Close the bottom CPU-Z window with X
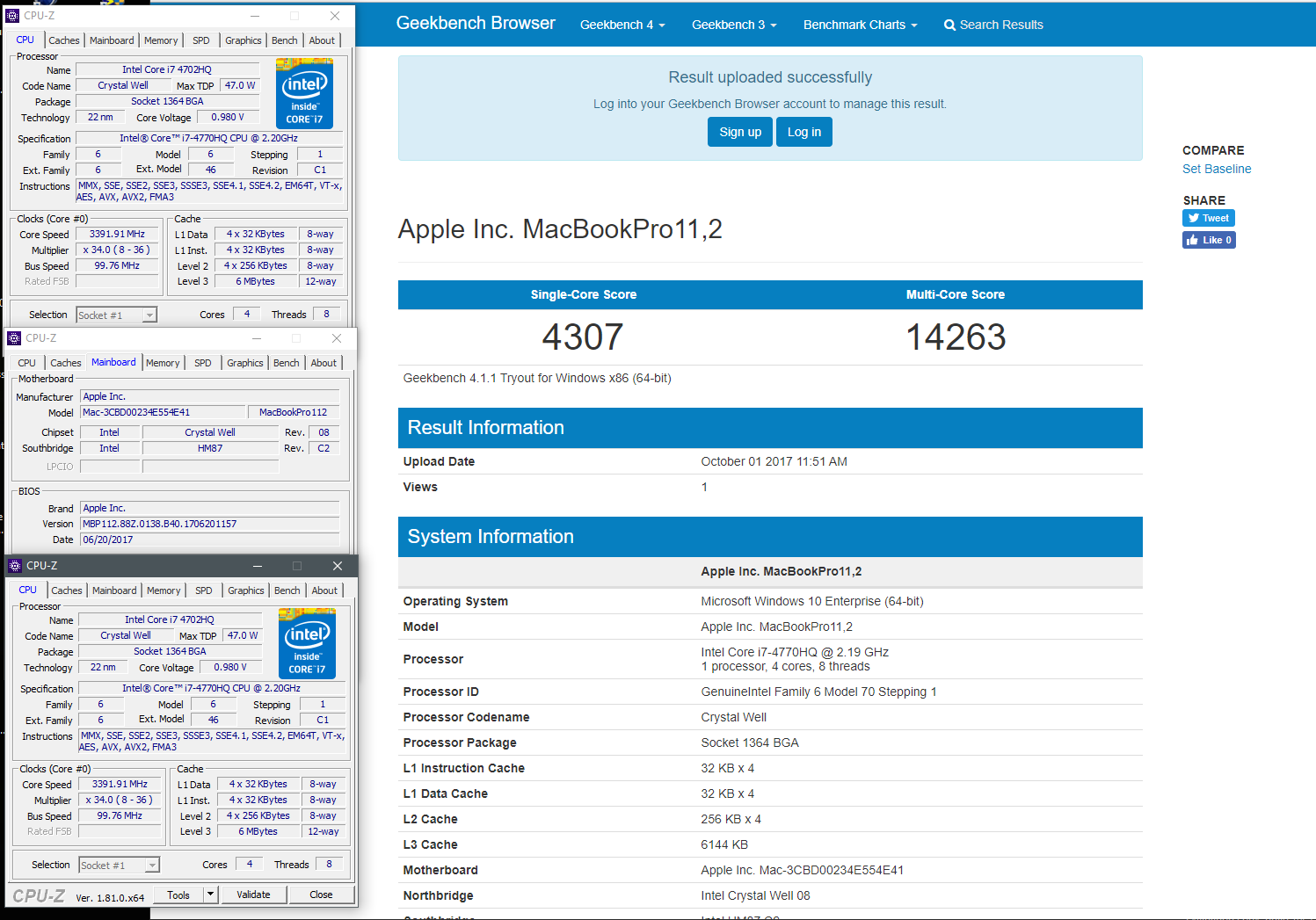The image size is (1316, 920). (338, 566)
